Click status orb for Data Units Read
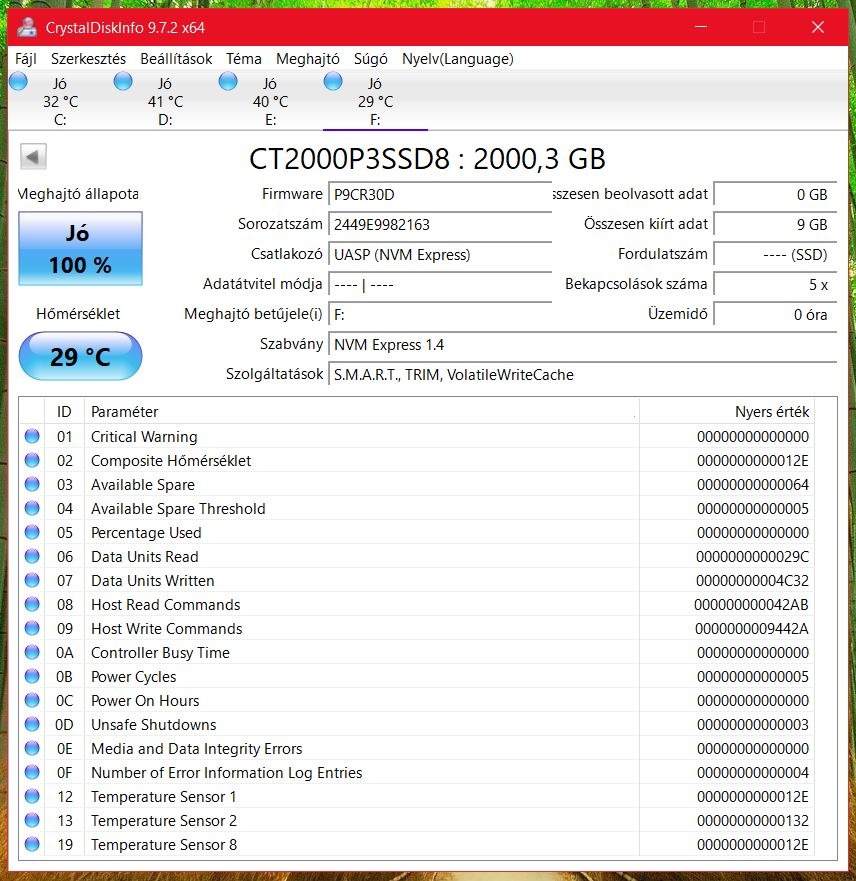 32,556
